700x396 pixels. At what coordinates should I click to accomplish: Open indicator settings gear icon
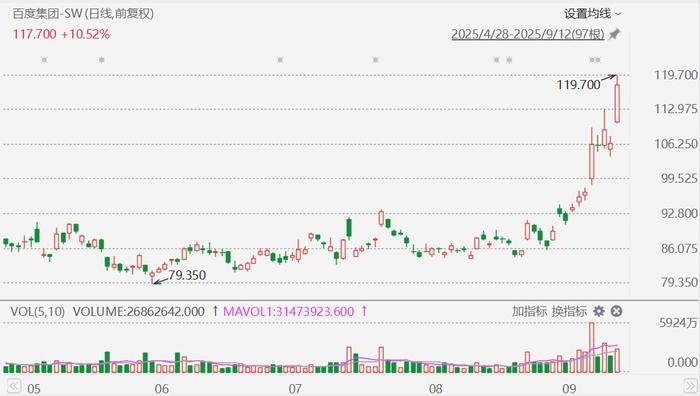[x=599, y=311]
